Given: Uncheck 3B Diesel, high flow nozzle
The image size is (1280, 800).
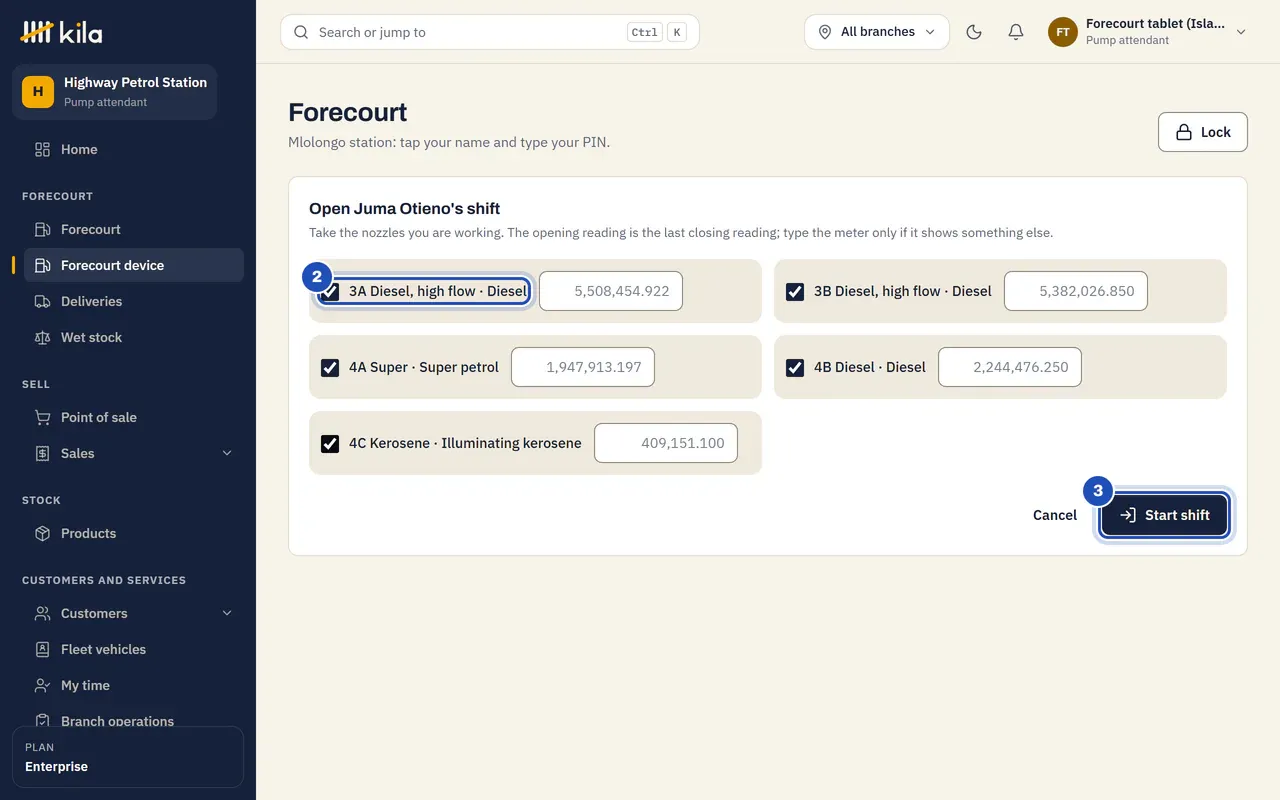Looking at the screenshot, I should (795, 291).
